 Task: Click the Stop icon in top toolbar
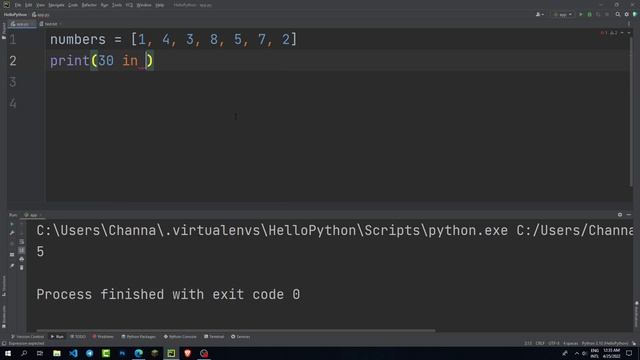(x=607, y=15)
